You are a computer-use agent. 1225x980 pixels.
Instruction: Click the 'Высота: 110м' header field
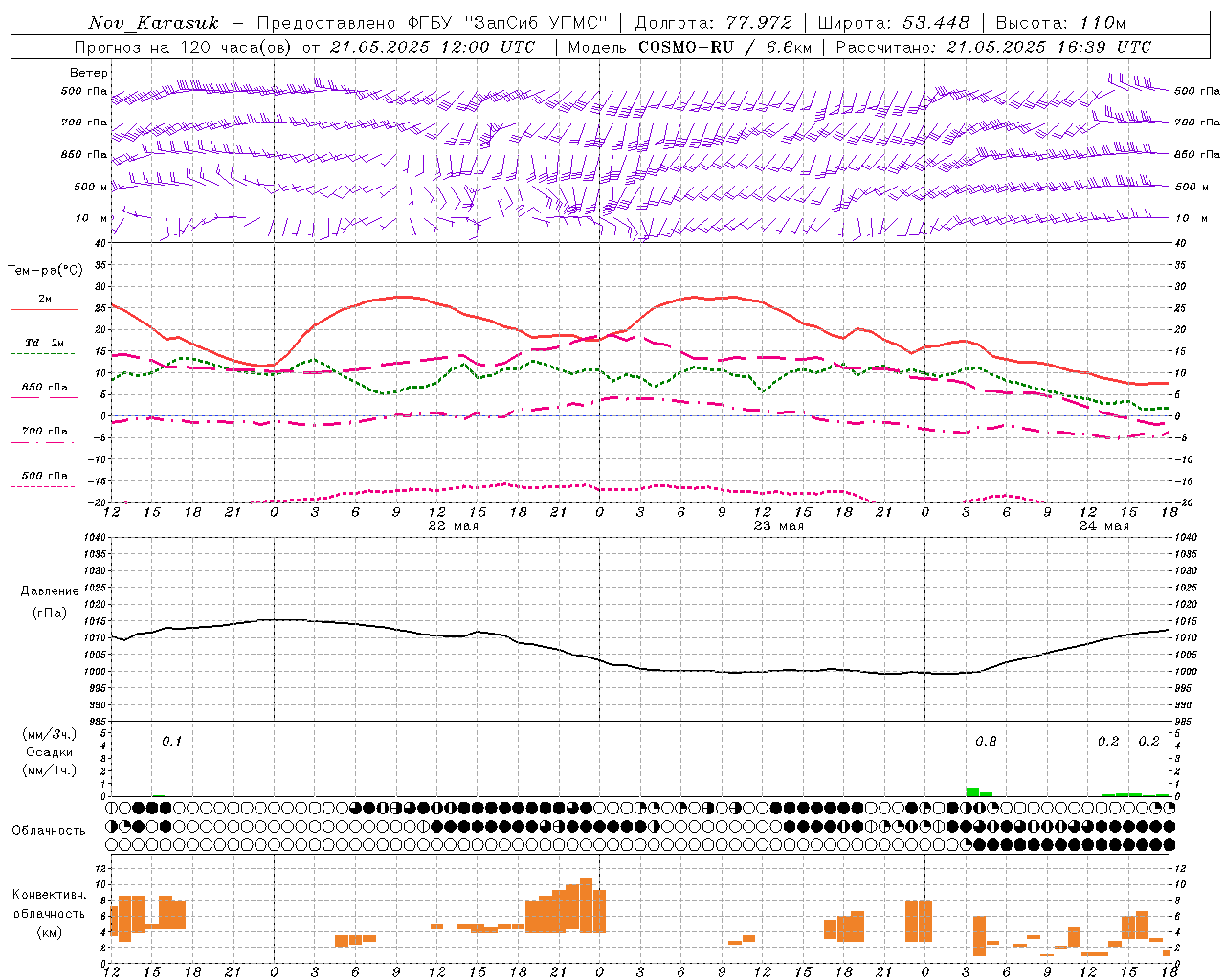click(1060, 23)
